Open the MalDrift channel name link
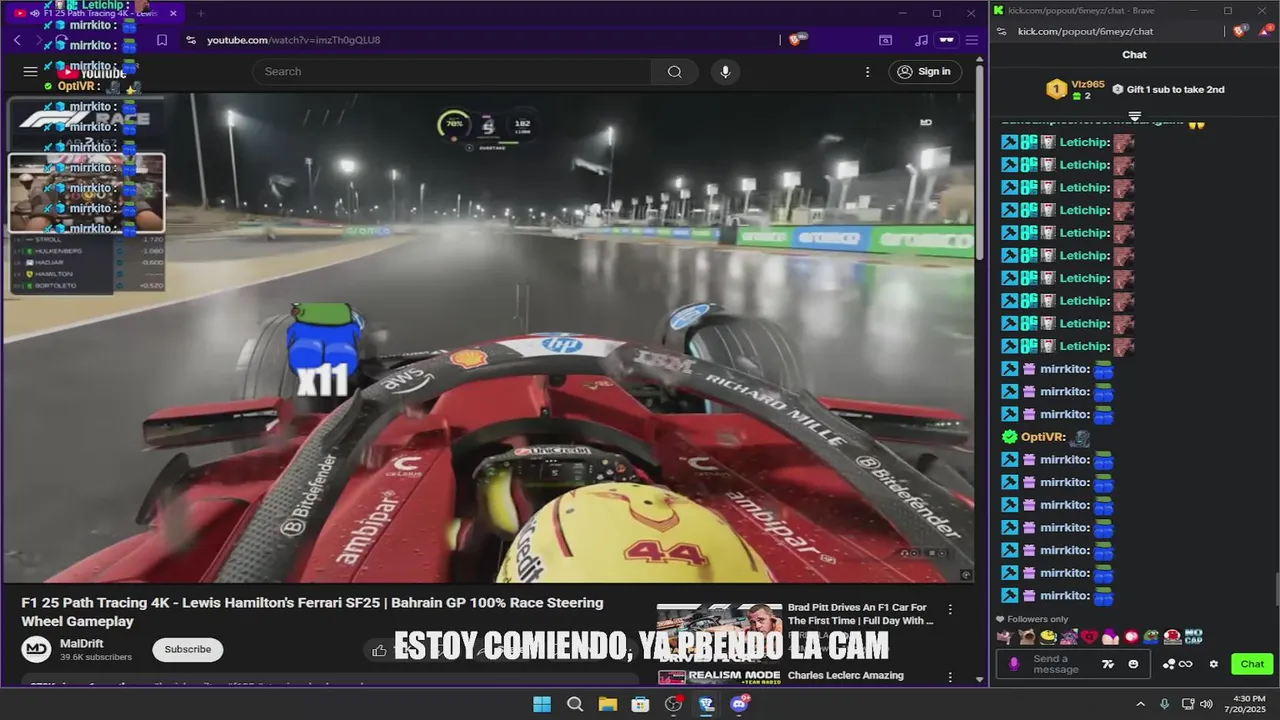 [x=81, y=643]
